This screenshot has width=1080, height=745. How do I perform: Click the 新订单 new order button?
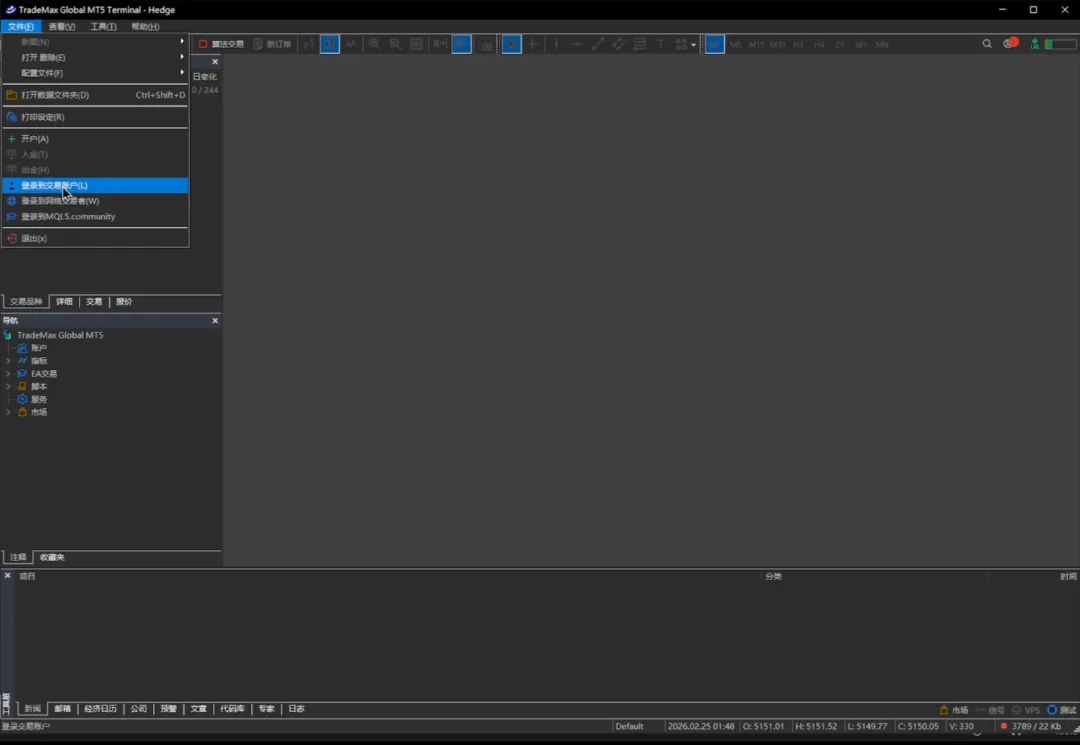click(x=273, y=44)
